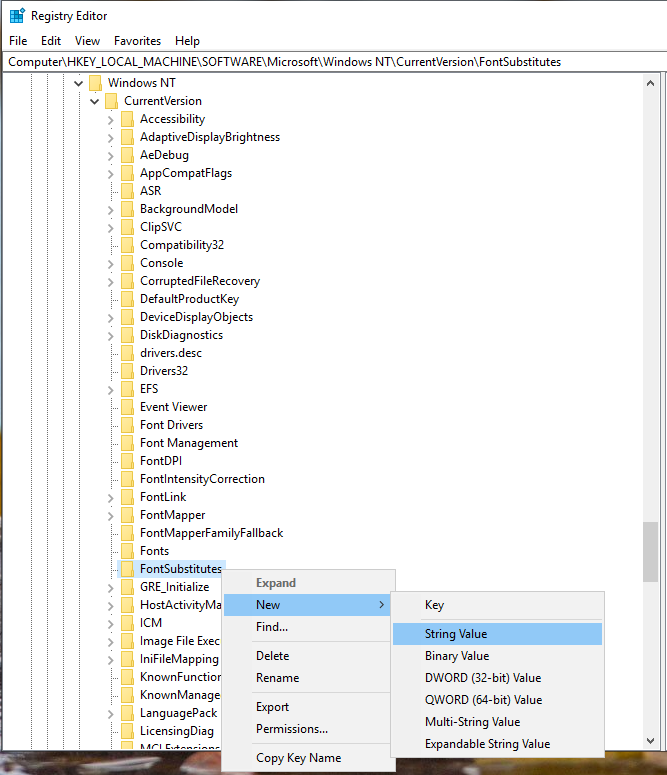Click the Windows NT folder icon
The height and width of the screenshot is (775, 667).
pyautogui.click(x=95, y=83)
